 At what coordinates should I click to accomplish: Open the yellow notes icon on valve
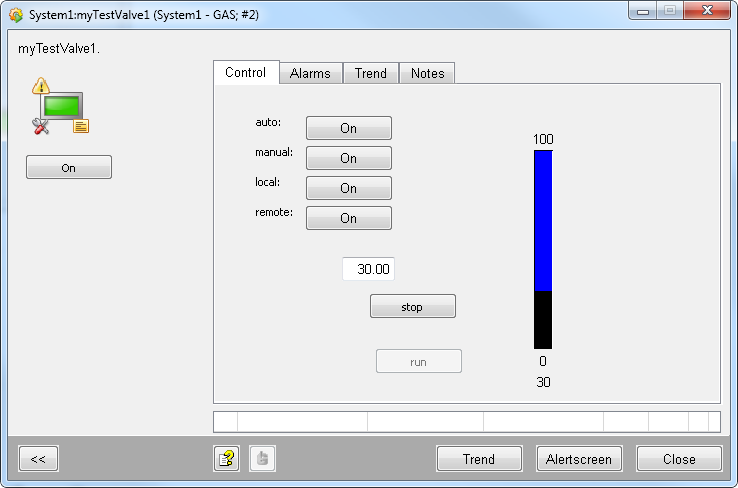pyautogui.click(x=81, y=126)
